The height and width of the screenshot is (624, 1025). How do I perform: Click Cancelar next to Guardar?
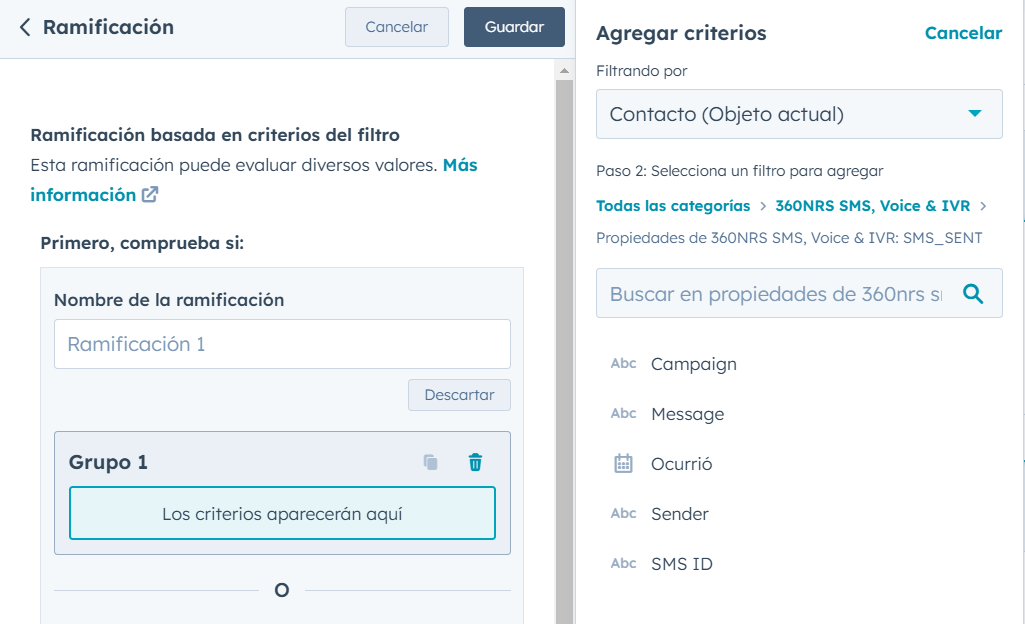pyautogui.click(x=396, y=27)
